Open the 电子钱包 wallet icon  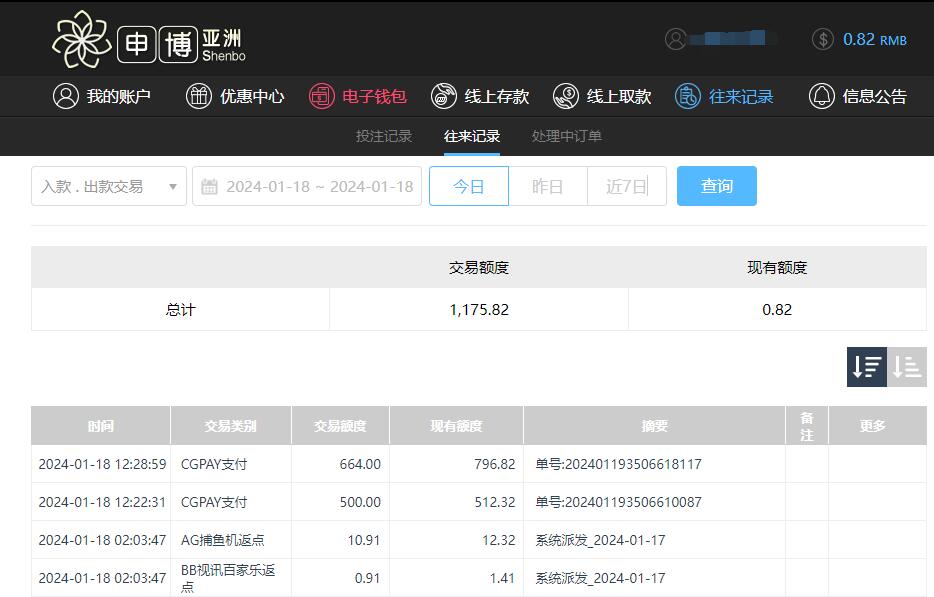pyautogui.click(x=321, y=96)
